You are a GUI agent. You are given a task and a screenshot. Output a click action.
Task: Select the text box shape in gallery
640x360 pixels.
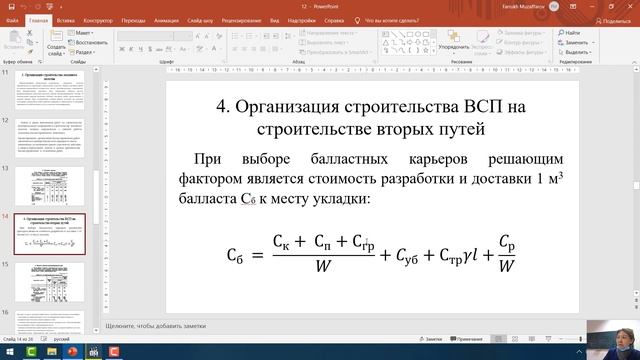(386, 34)
